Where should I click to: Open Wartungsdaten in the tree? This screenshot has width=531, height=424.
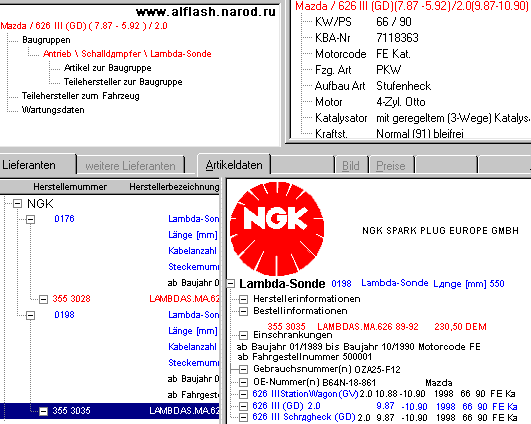tap(53, 110)
